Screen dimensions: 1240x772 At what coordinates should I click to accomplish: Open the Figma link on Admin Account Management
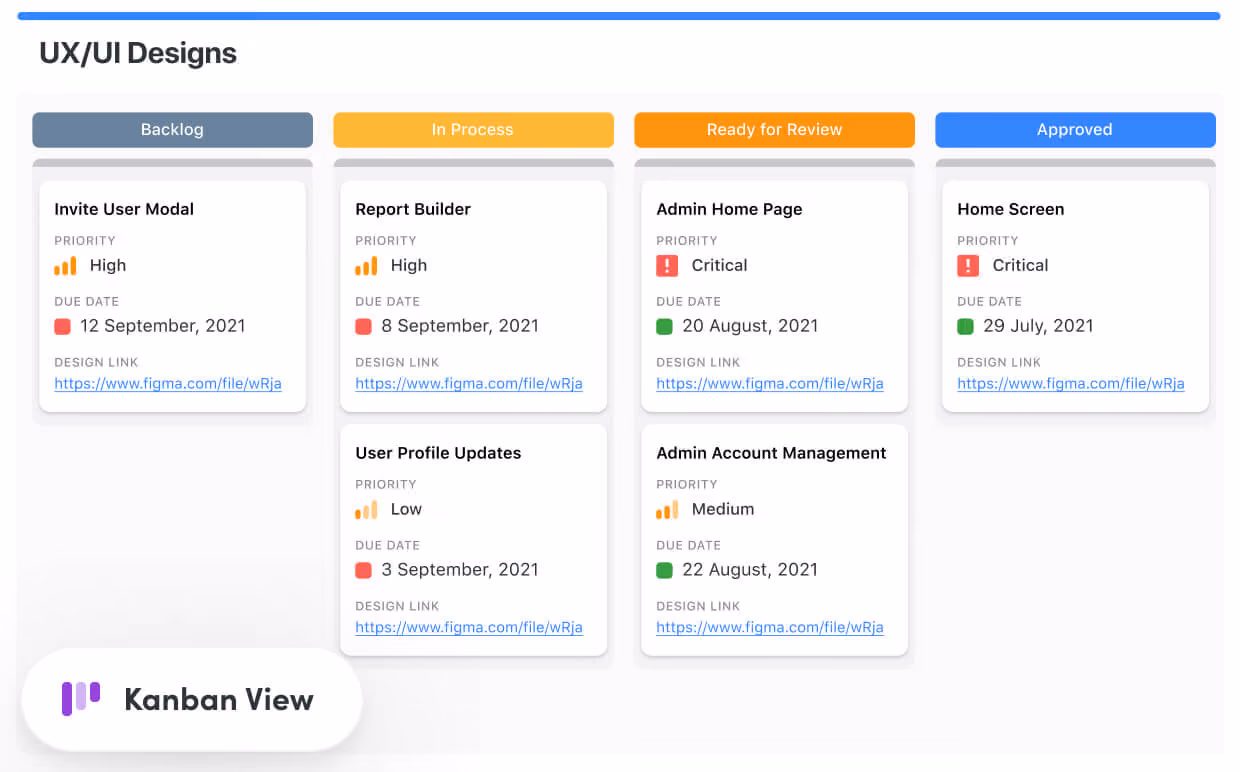770,628
